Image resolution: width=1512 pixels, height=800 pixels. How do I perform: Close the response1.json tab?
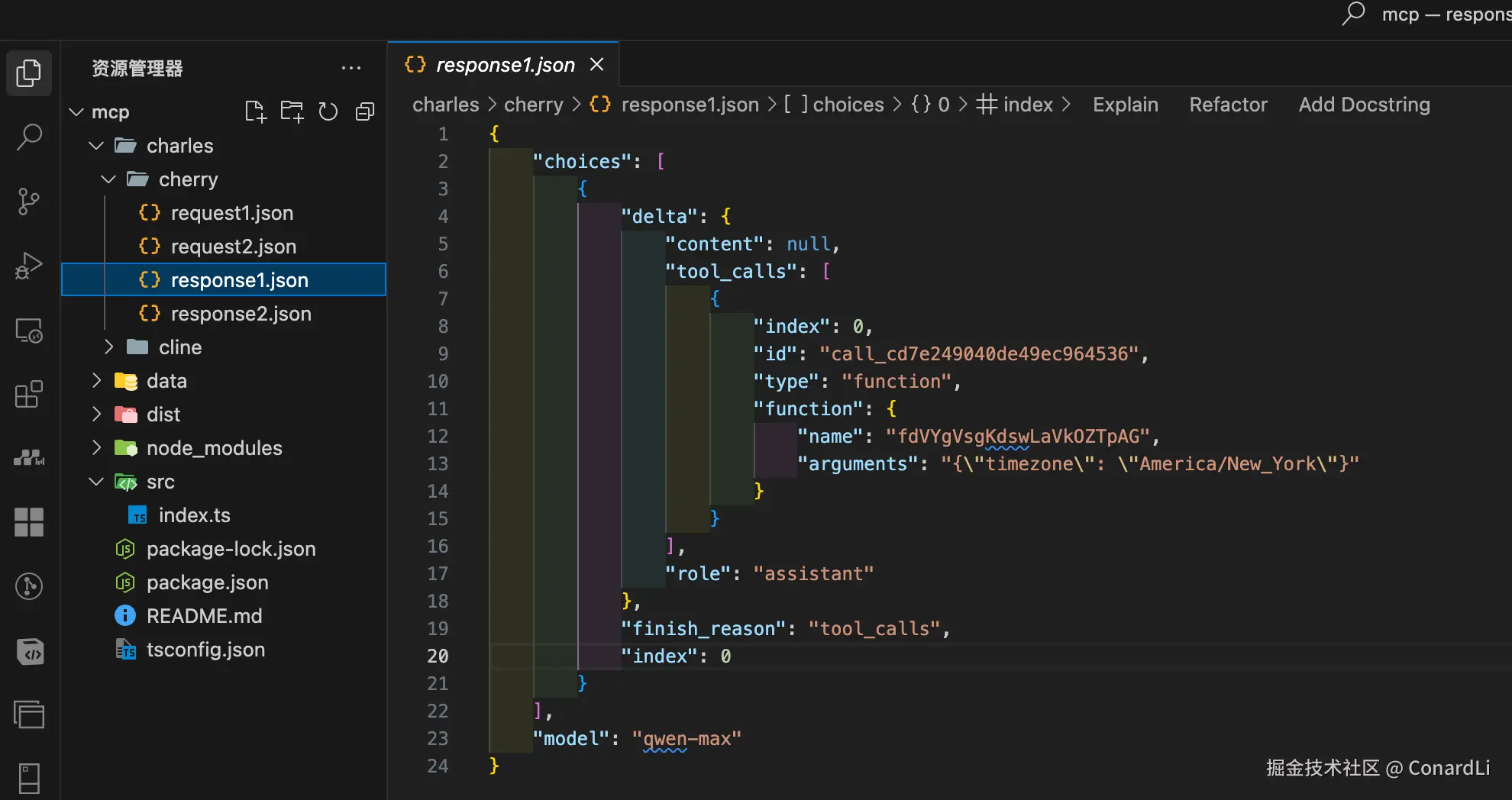597,65
